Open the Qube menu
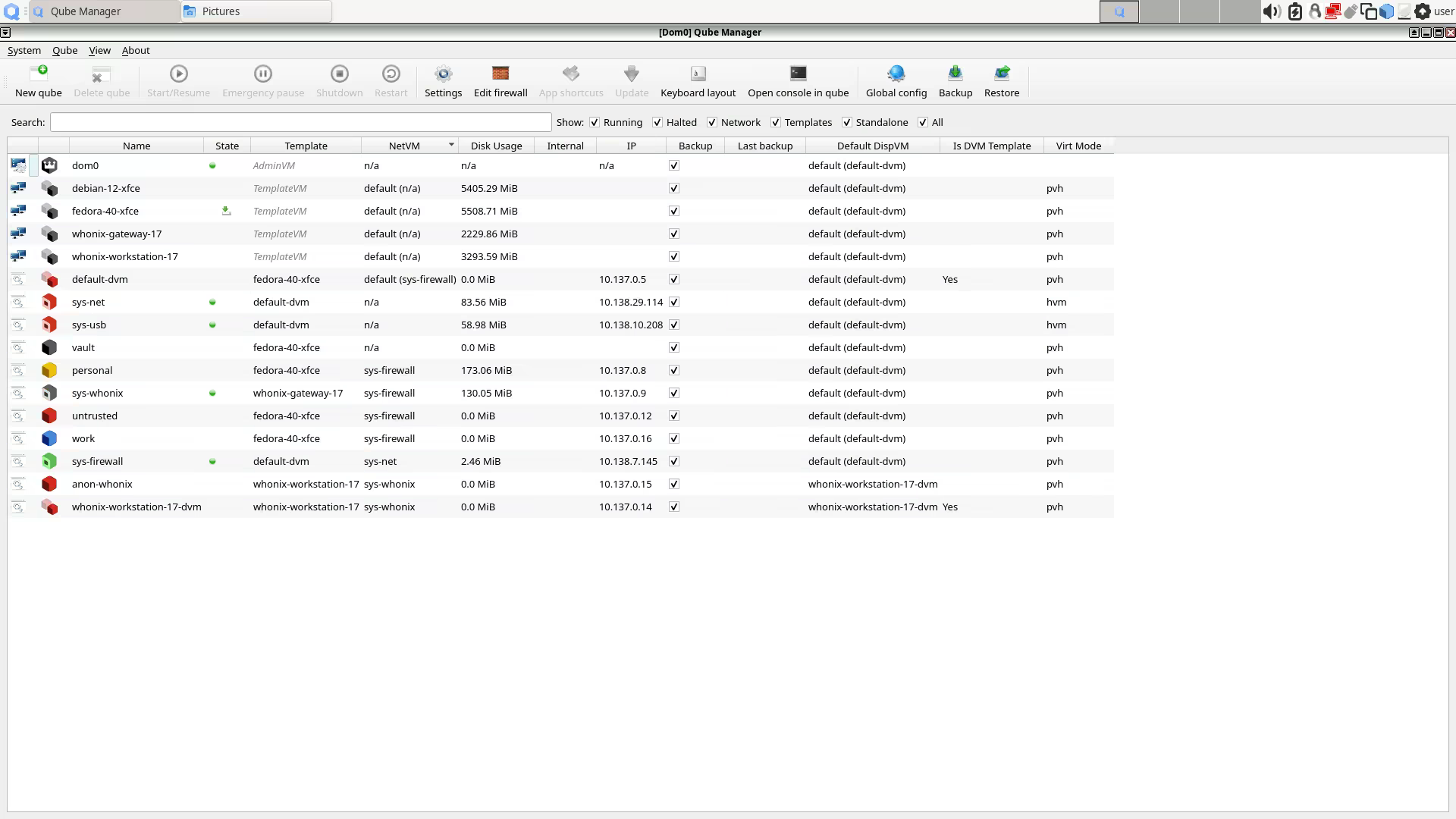The image size is (1456, 819). pyautogui.click(x=64, y=50)
